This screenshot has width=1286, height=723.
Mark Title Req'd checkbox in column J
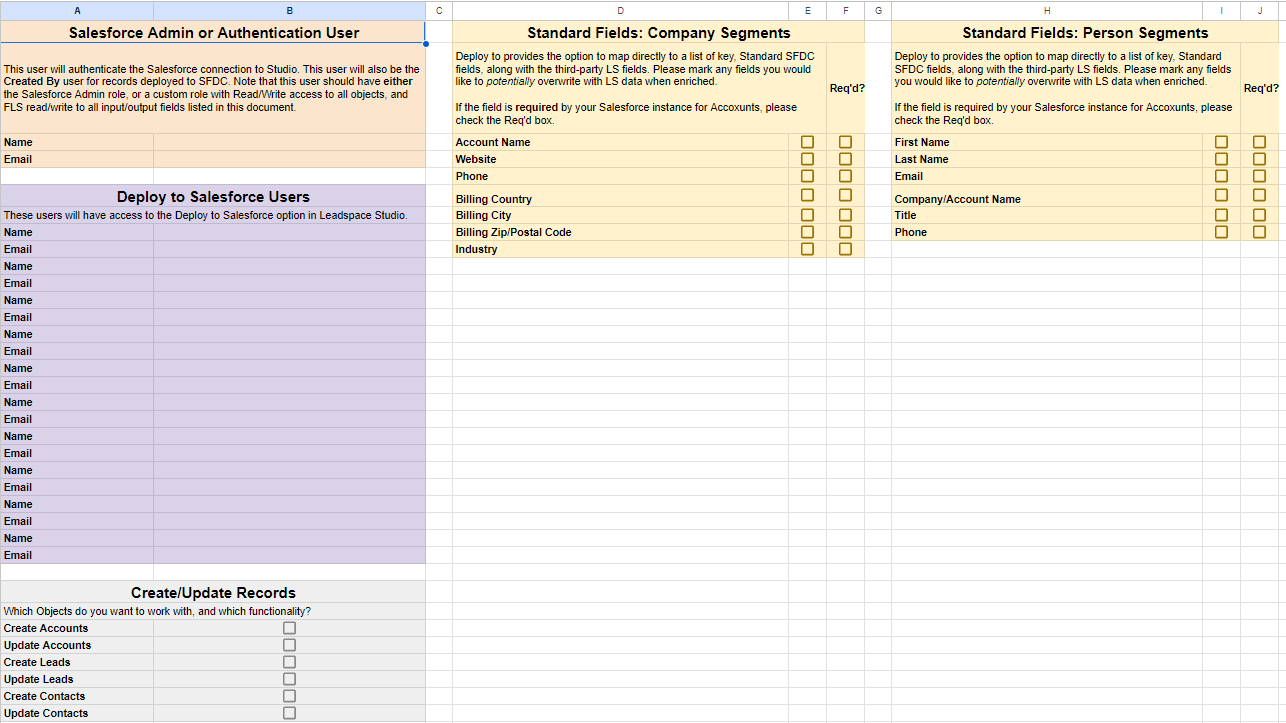[x=1259, y=215]
